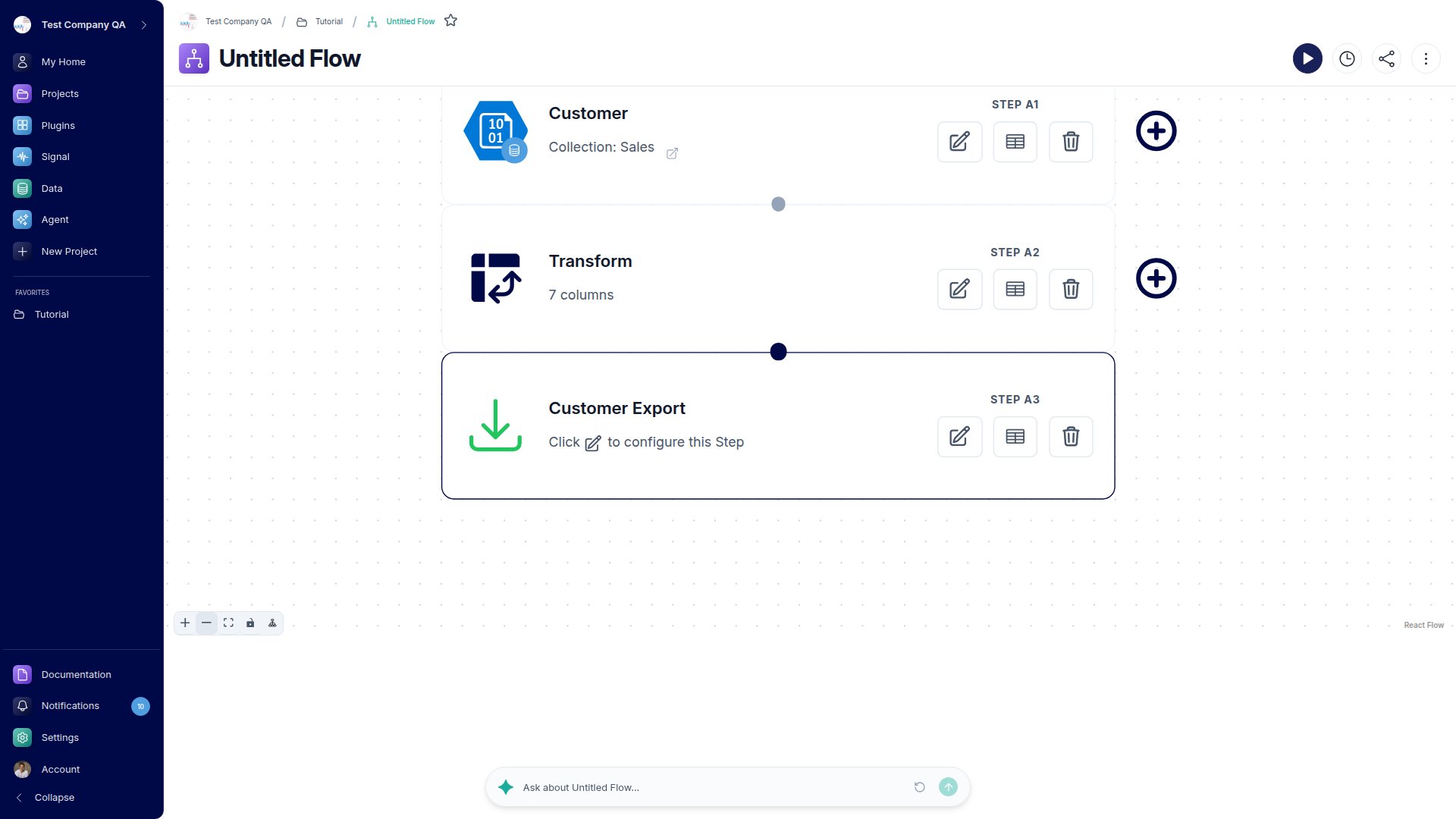Click the Untitled Flow title
The height and width of the screenshot is (819, 1456).
[290, 58]
